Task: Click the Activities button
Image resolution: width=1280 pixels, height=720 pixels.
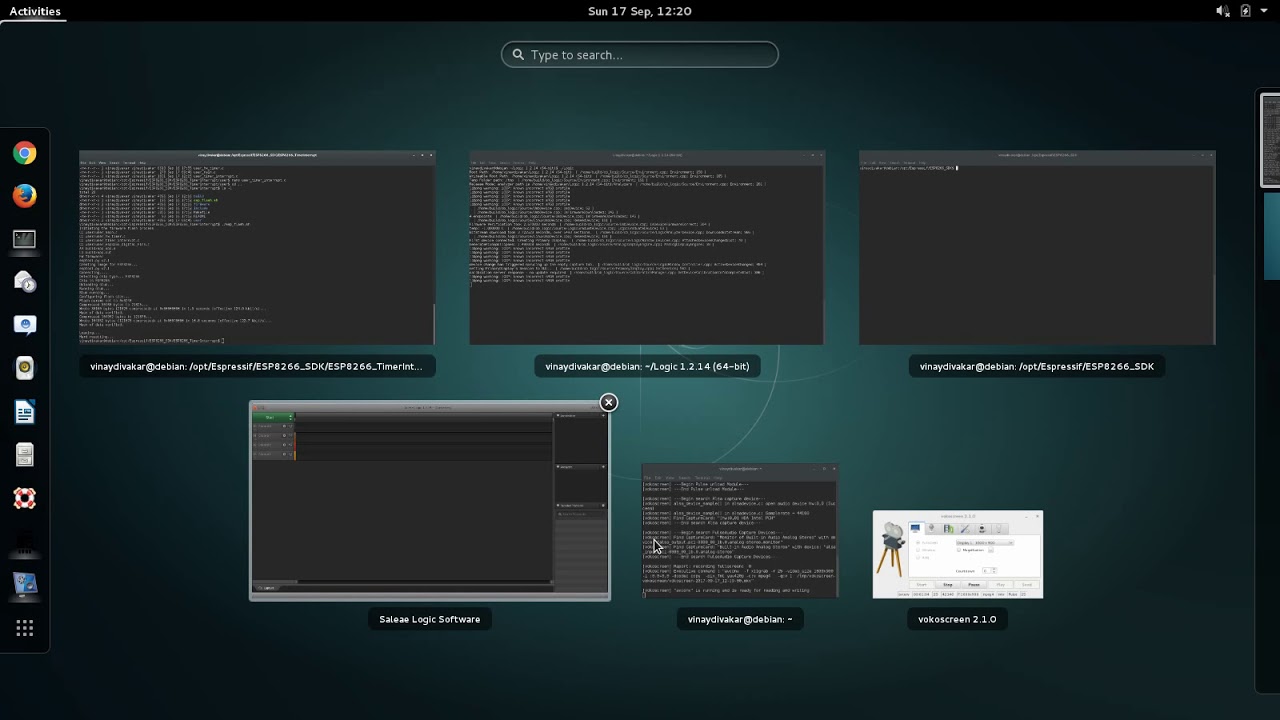Action: (x=35, y=11)
